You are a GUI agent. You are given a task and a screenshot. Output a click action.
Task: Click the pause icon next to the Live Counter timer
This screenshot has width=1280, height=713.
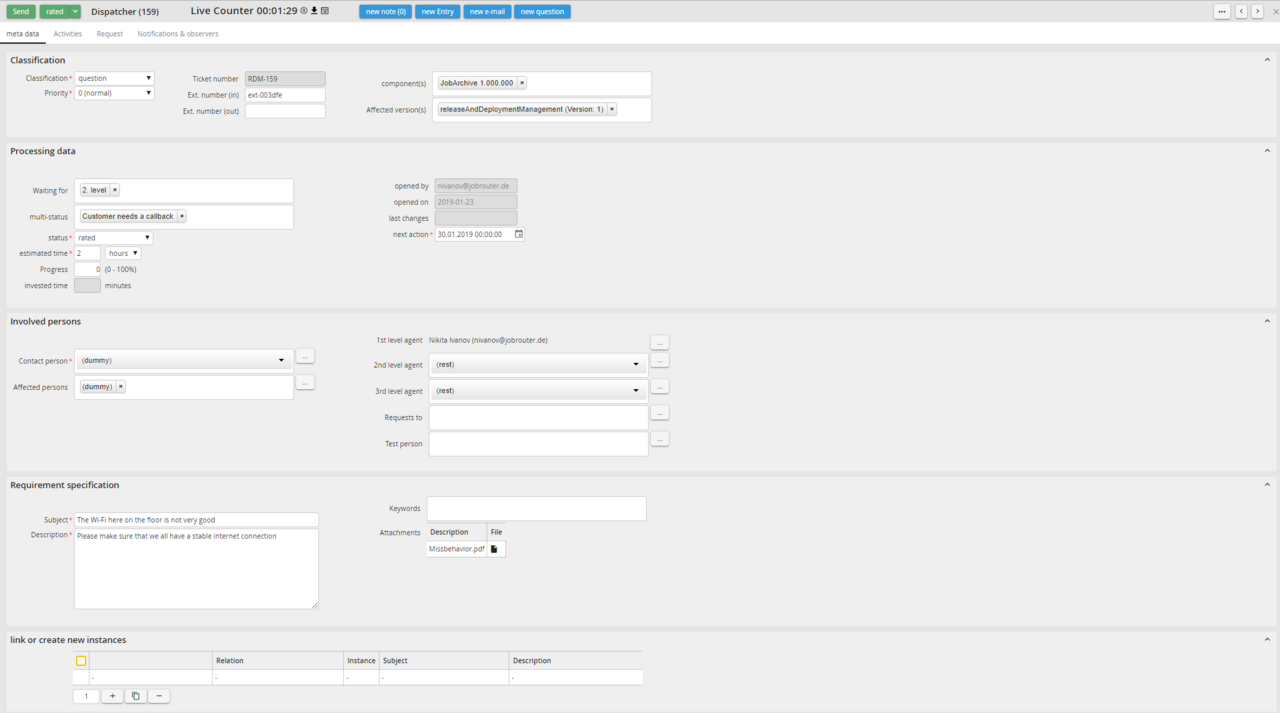[x=304, y=11]
